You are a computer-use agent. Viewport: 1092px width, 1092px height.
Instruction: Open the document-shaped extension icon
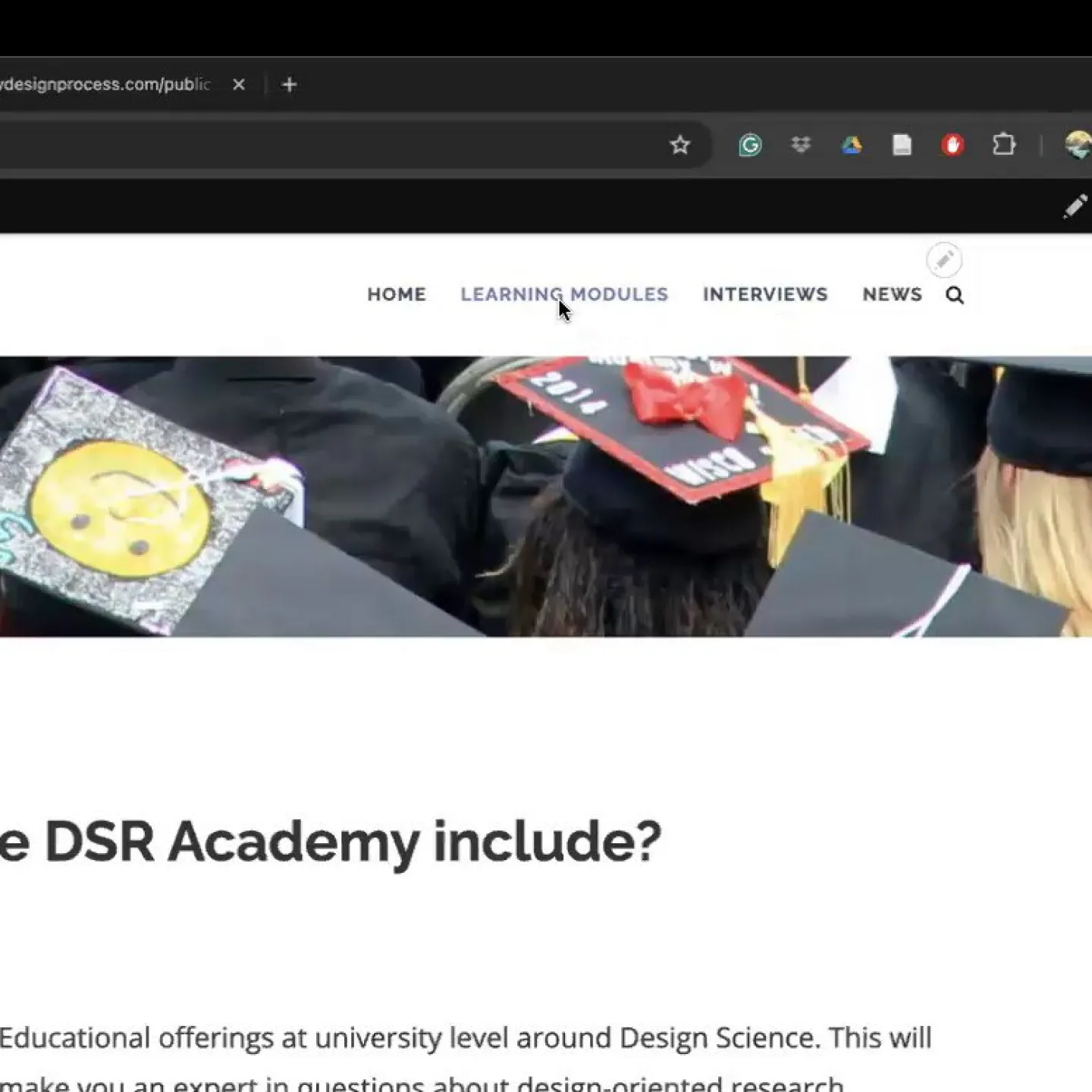[x=902, y=145]
